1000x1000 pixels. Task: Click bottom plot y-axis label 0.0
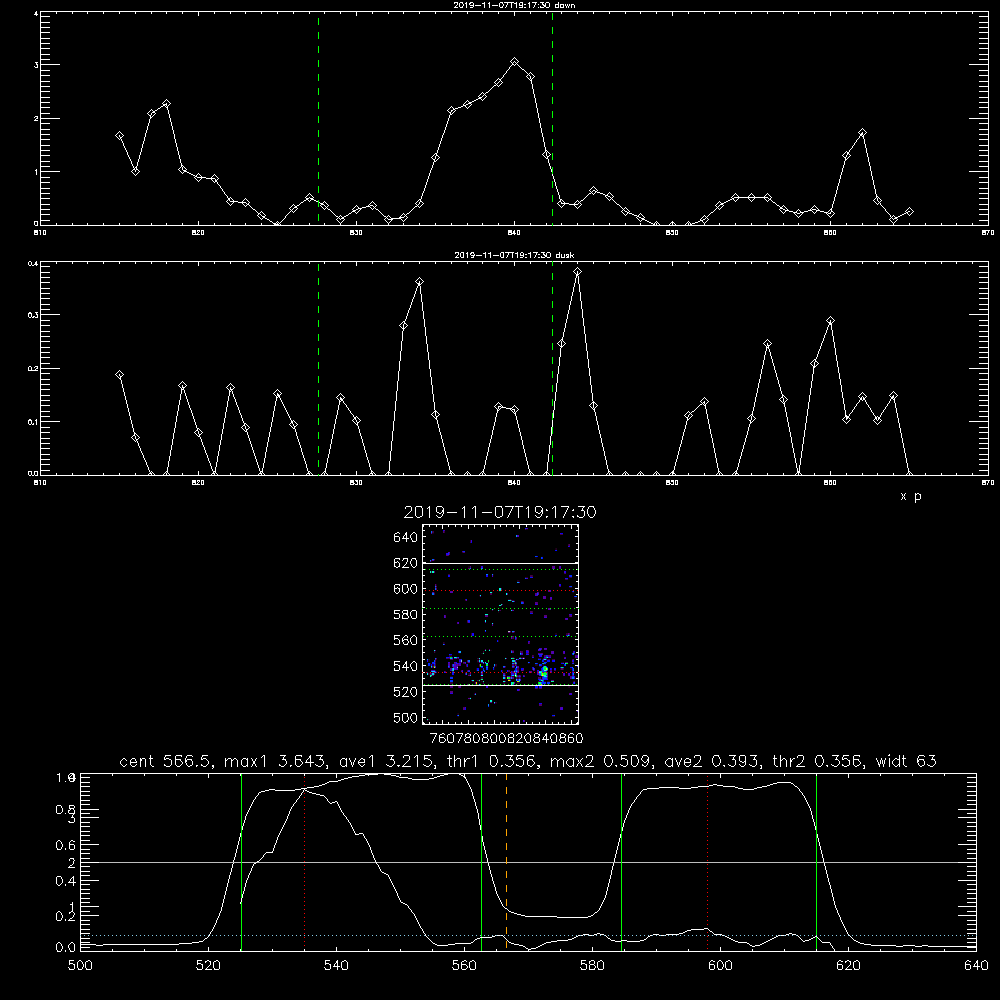(66, 947)
